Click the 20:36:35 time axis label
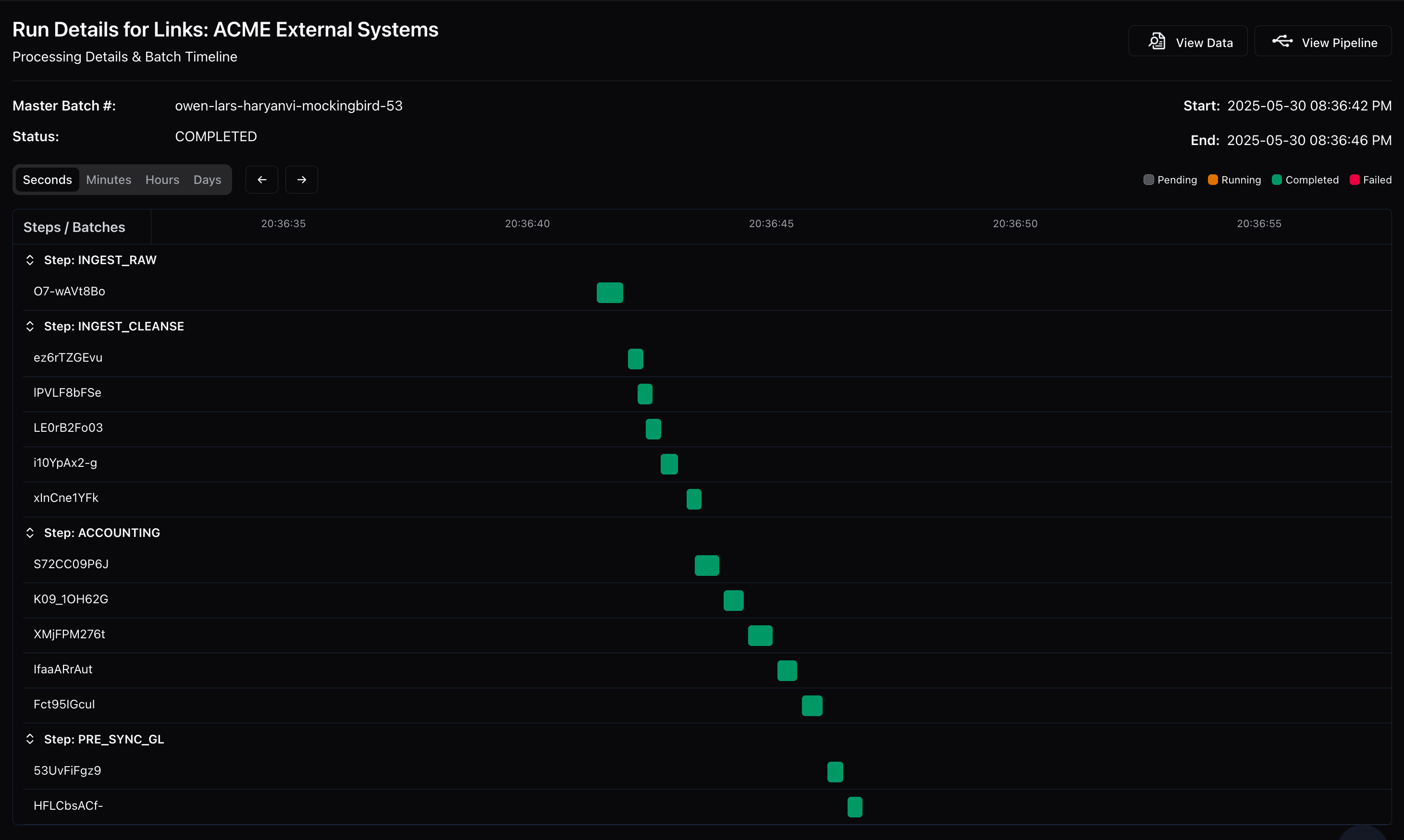Viewport: 1404px width, 840px height. point(283,224)
